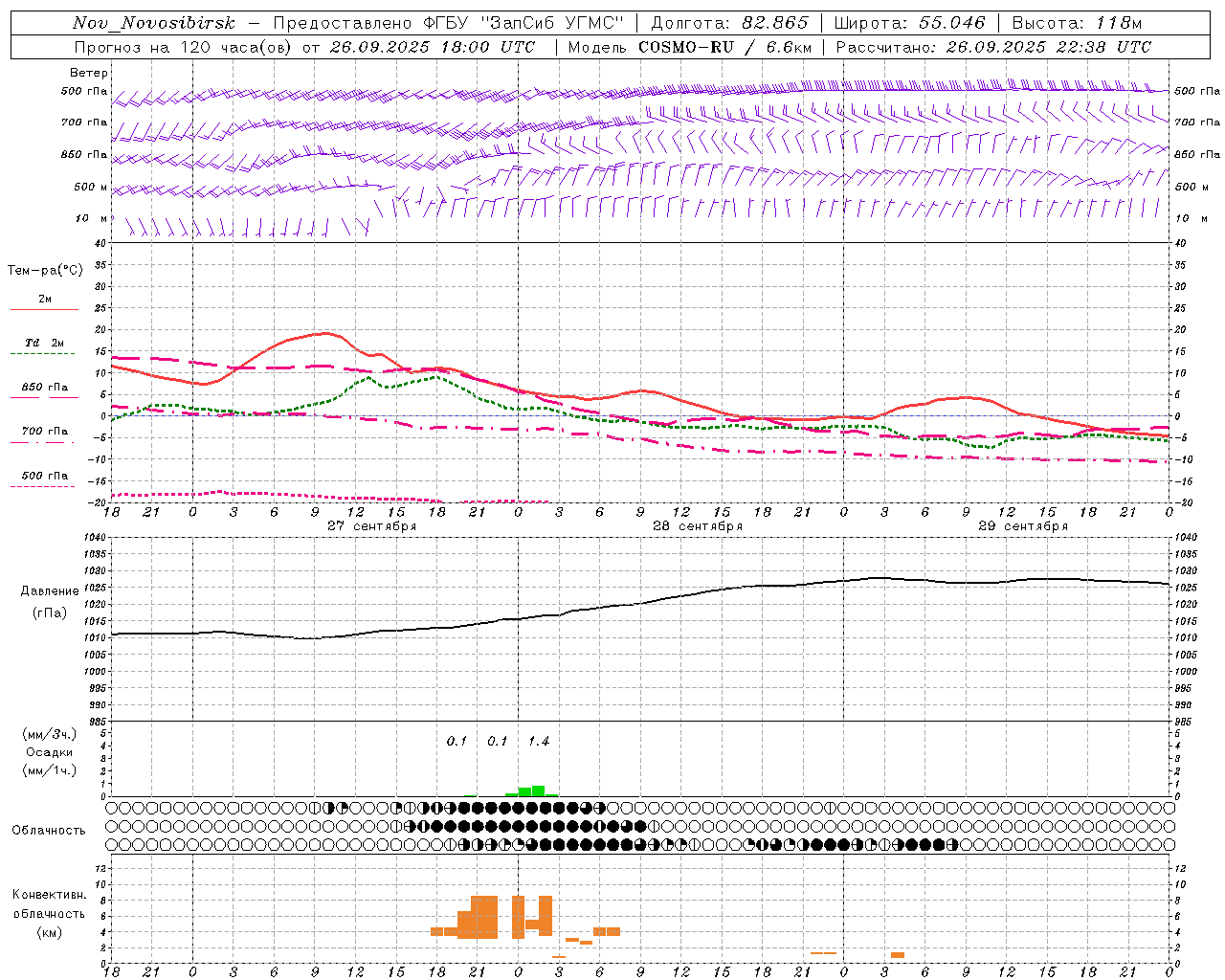Click the 29 сентября date label
This screenshot has height=980, width=1225.
click(x=1022, y=526)
